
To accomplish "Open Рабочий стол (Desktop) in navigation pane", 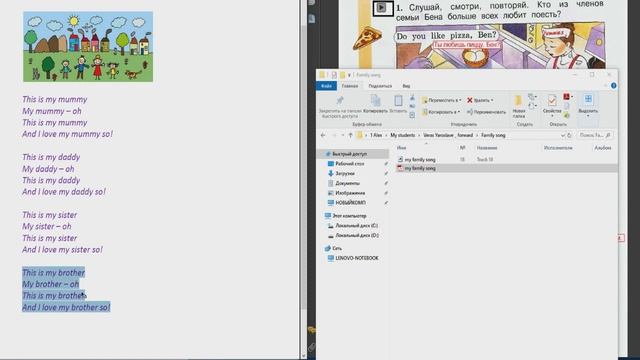I will pyautogui.click(x=350, y=164).
